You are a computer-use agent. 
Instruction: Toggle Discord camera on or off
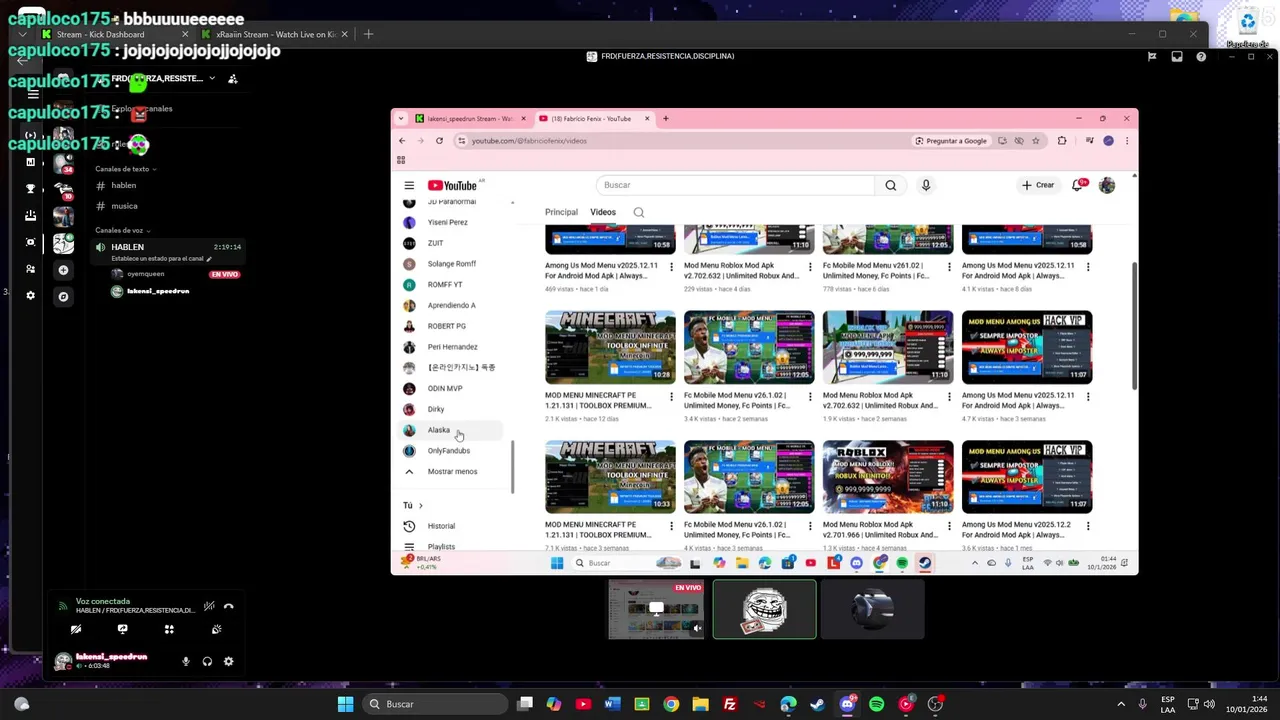click(x=76, y=629)
